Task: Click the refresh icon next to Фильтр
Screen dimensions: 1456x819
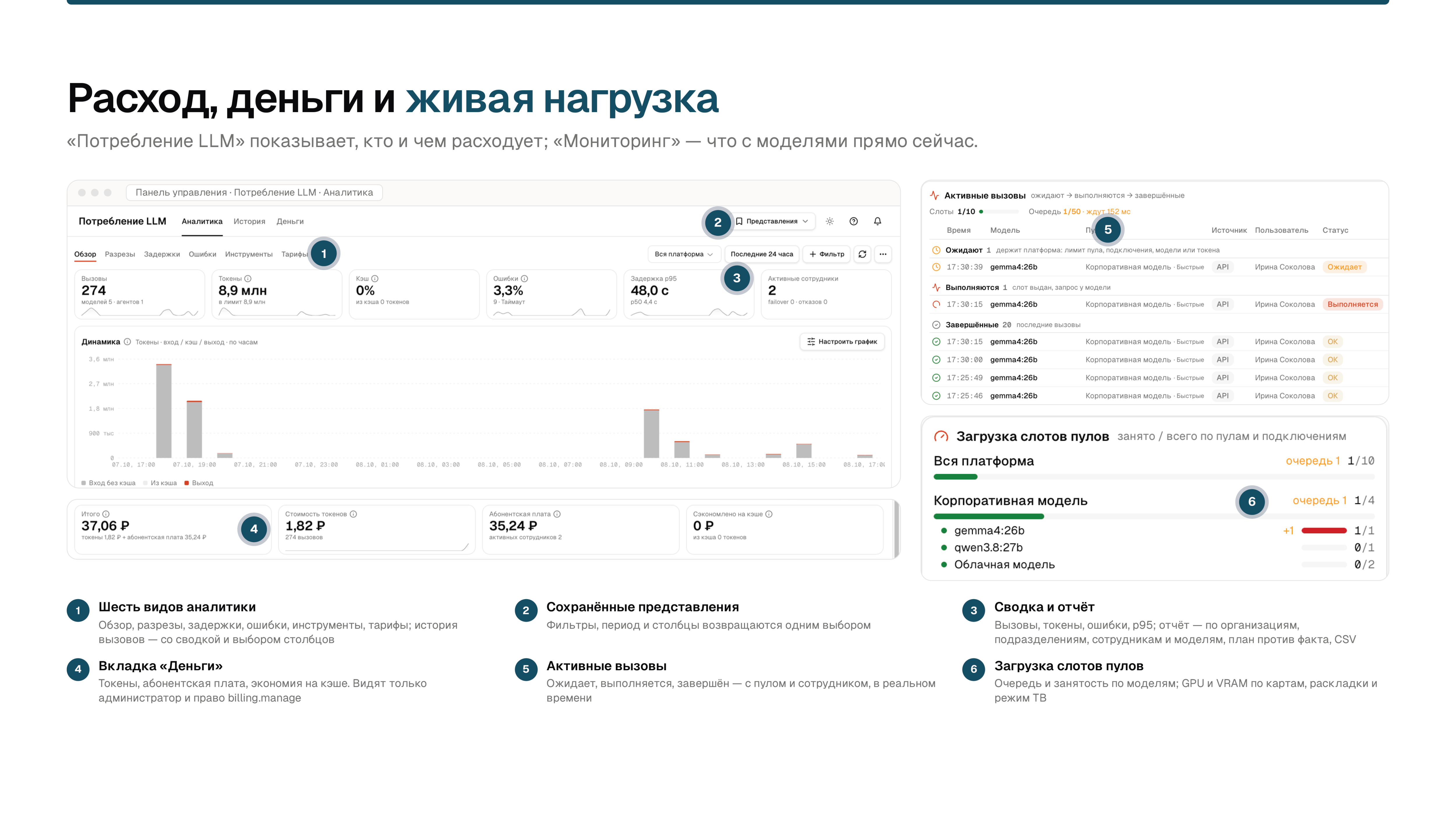Action: (x=862, y=254)
